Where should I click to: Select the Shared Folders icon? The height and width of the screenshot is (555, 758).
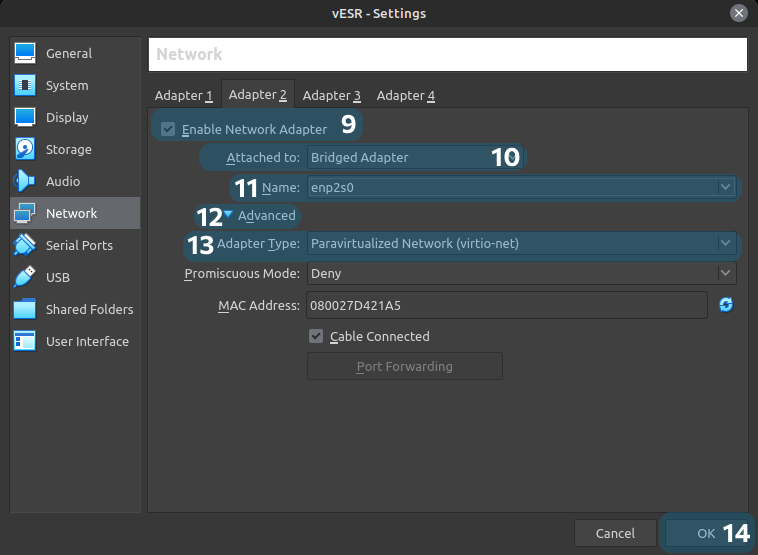coord(25,309)
